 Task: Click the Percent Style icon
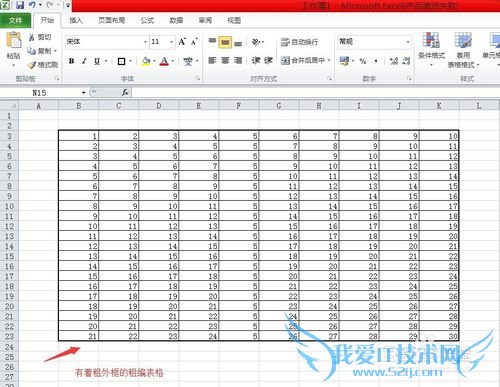point(363,61)
